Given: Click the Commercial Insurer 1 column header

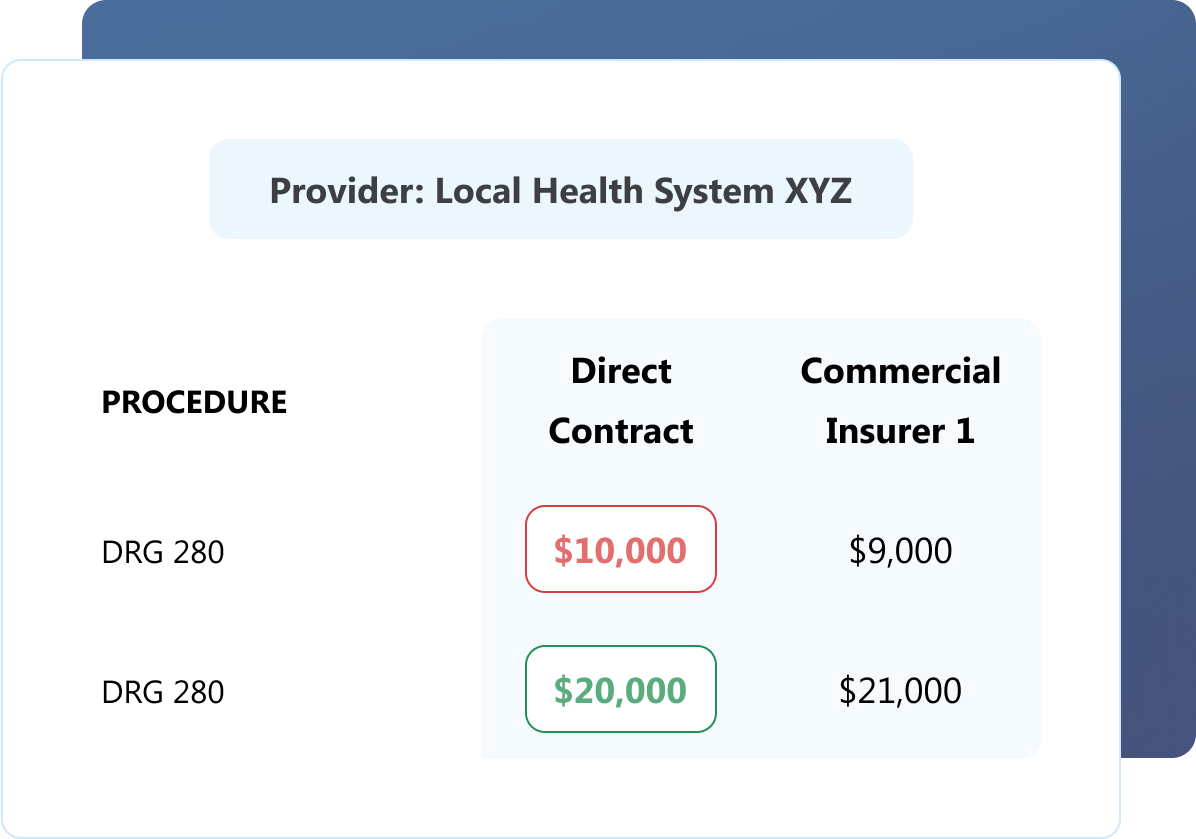Looking at the screenshot, I should click(900, 401).
